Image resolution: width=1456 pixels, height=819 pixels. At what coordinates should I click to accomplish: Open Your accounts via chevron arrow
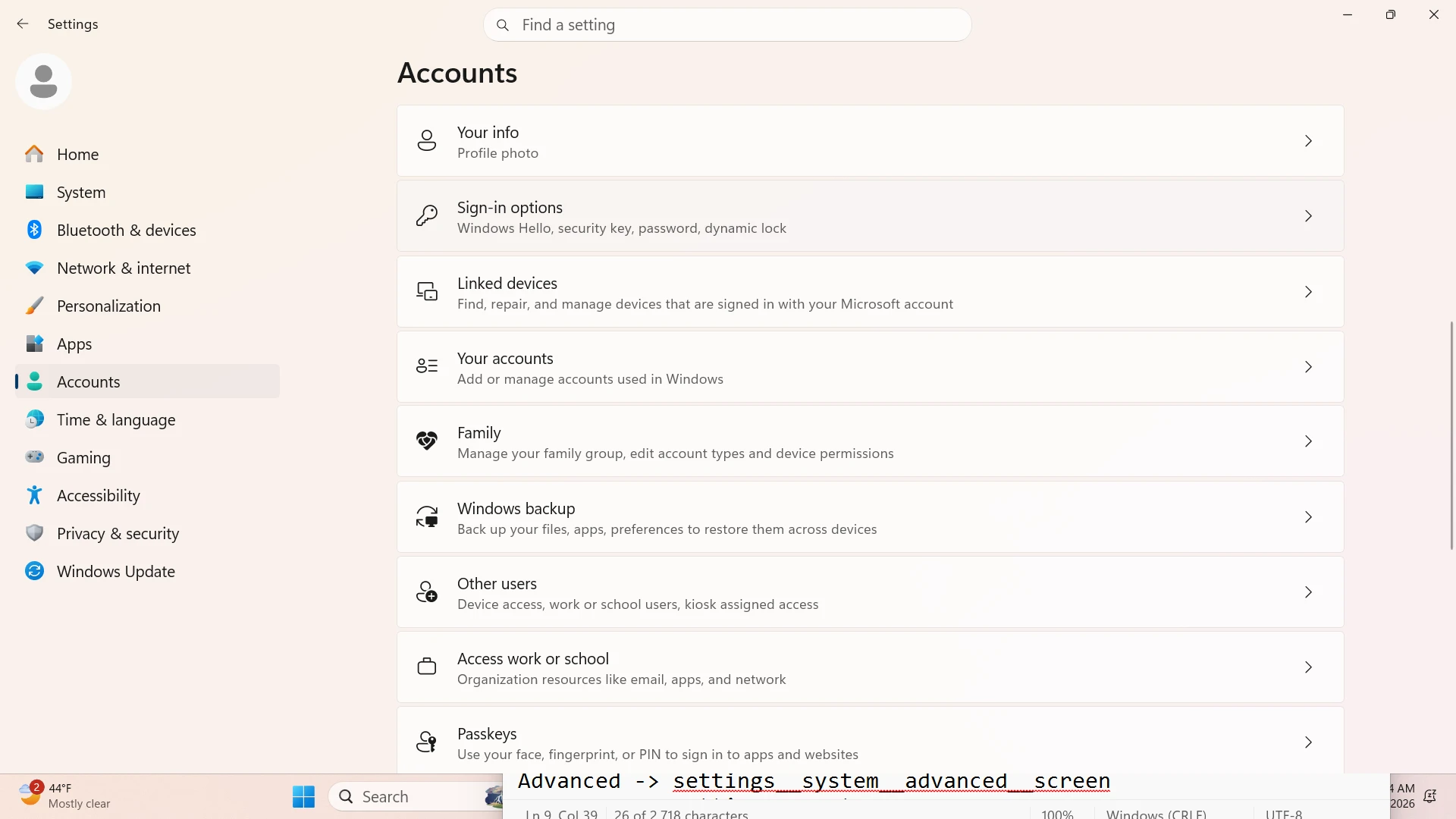coord(1308,367)
